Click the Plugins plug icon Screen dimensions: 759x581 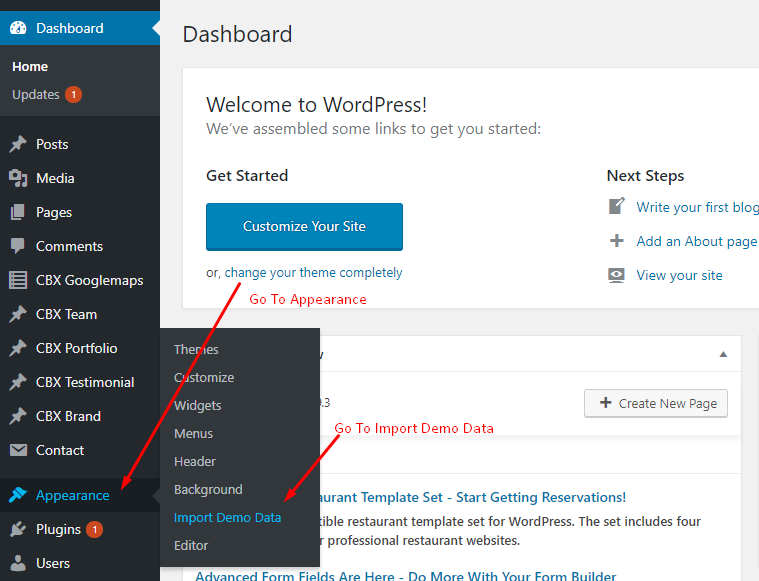point(18,529)
